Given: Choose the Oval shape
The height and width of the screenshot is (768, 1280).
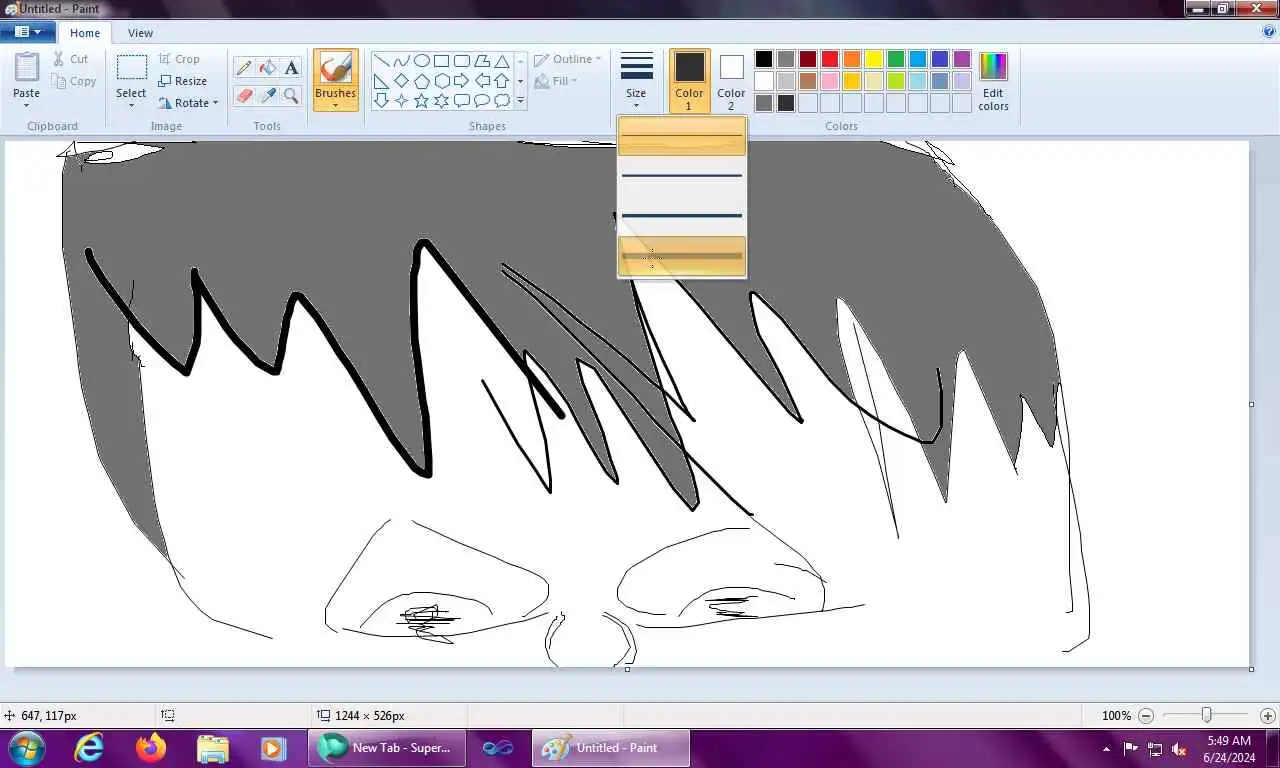Looking at the screenshot, I should click(x=421, y=61).
